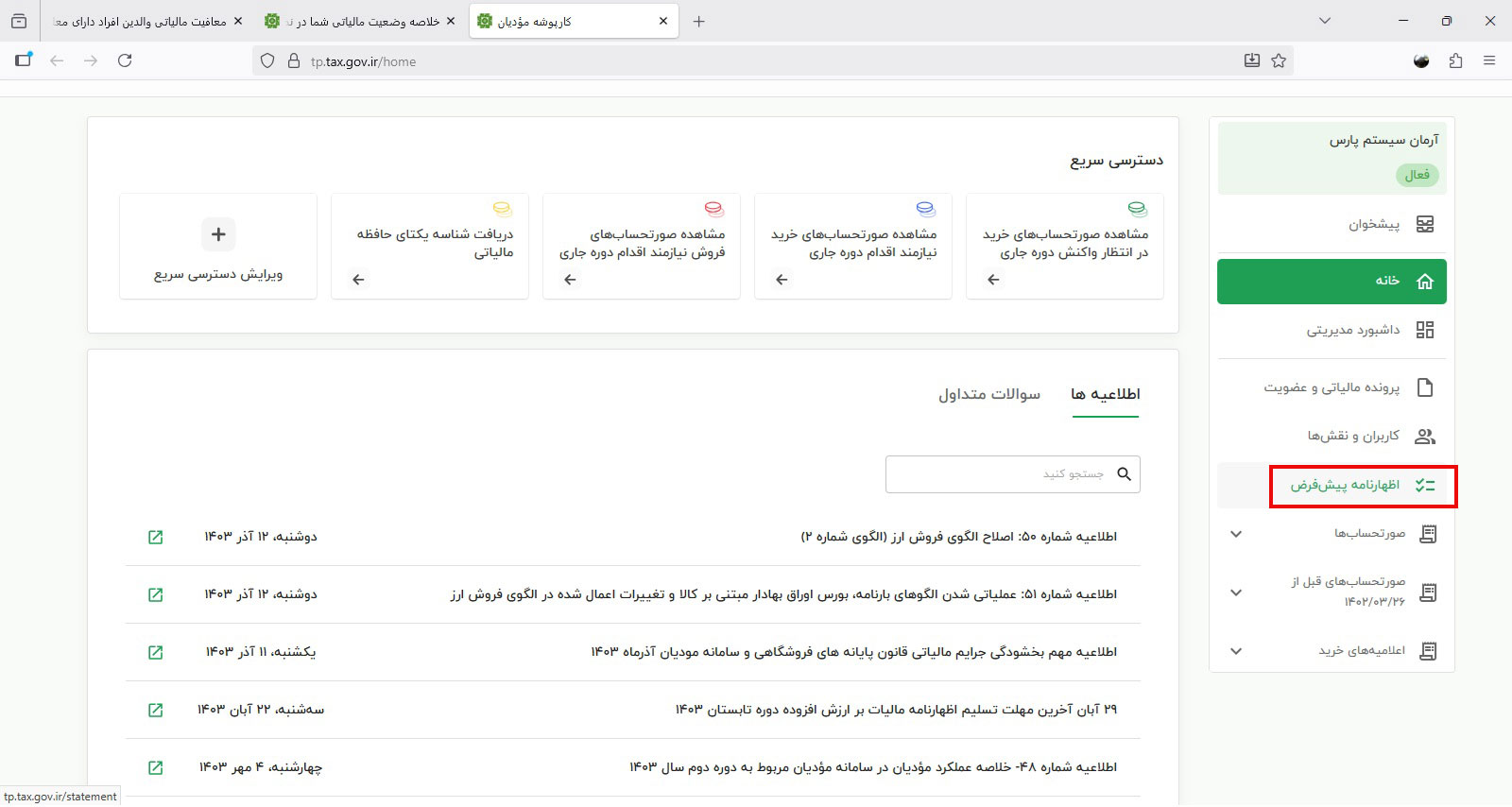This screenshot has height=807, width=1512.
Task: Open external link icon for notice number 50
Action: pyautogui.click(x=156, y=537)
